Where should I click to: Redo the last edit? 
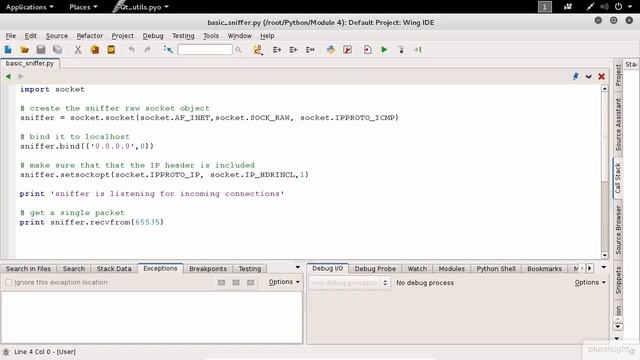coord(147,50)
